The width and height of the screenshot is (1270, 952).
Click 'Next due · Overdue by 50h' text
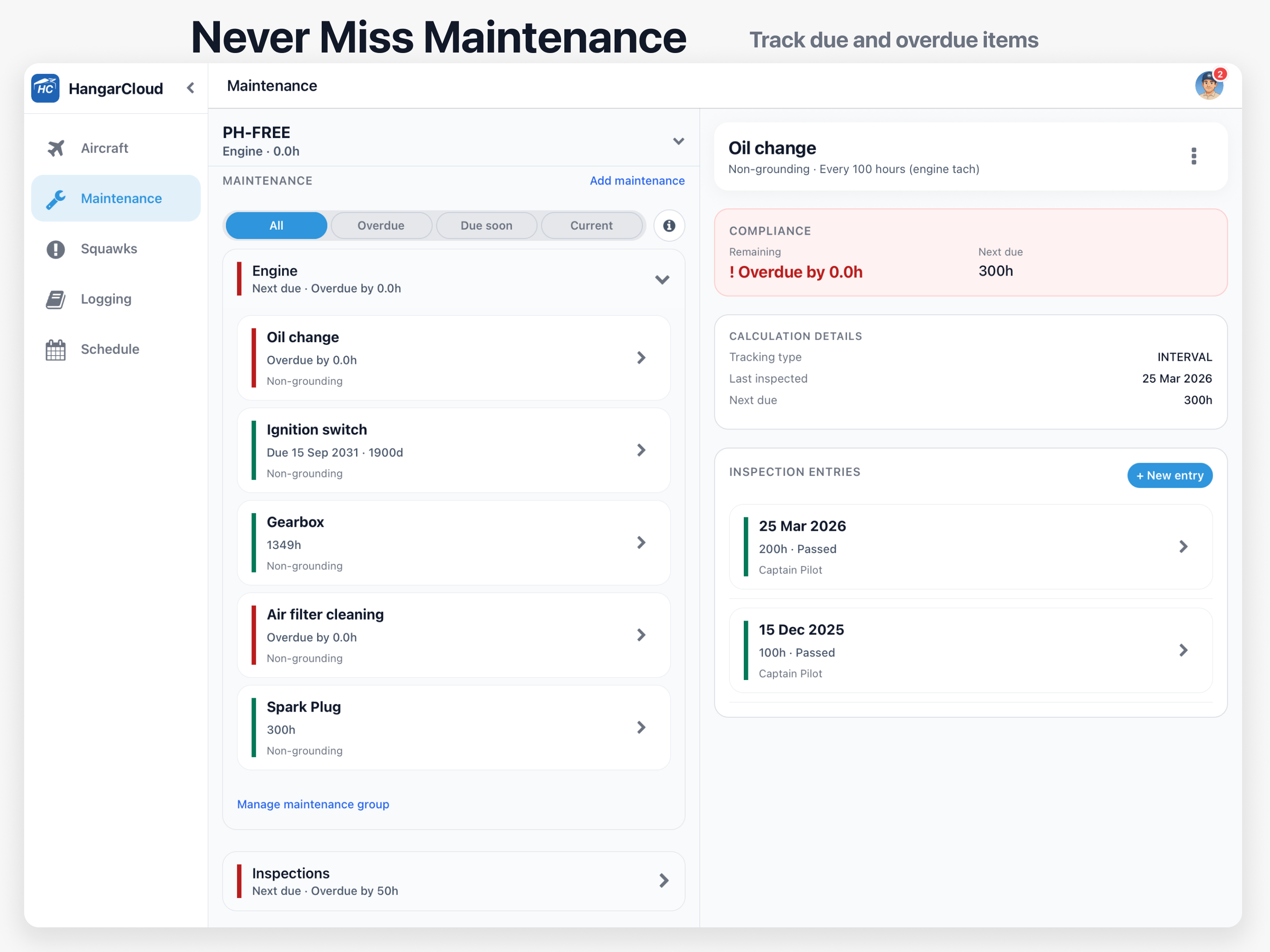tap(325, 891)
